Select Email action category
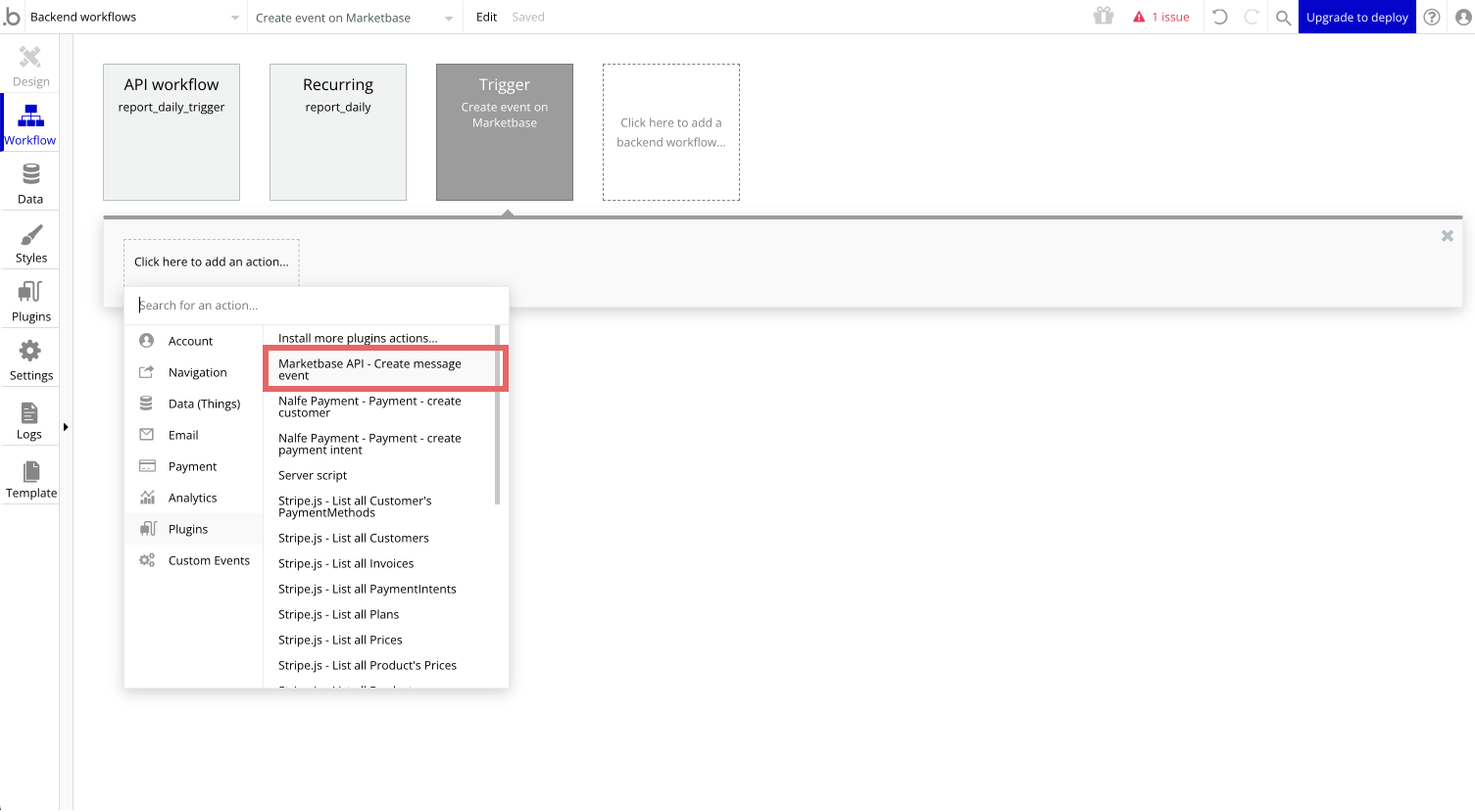 tap(194, 435)
